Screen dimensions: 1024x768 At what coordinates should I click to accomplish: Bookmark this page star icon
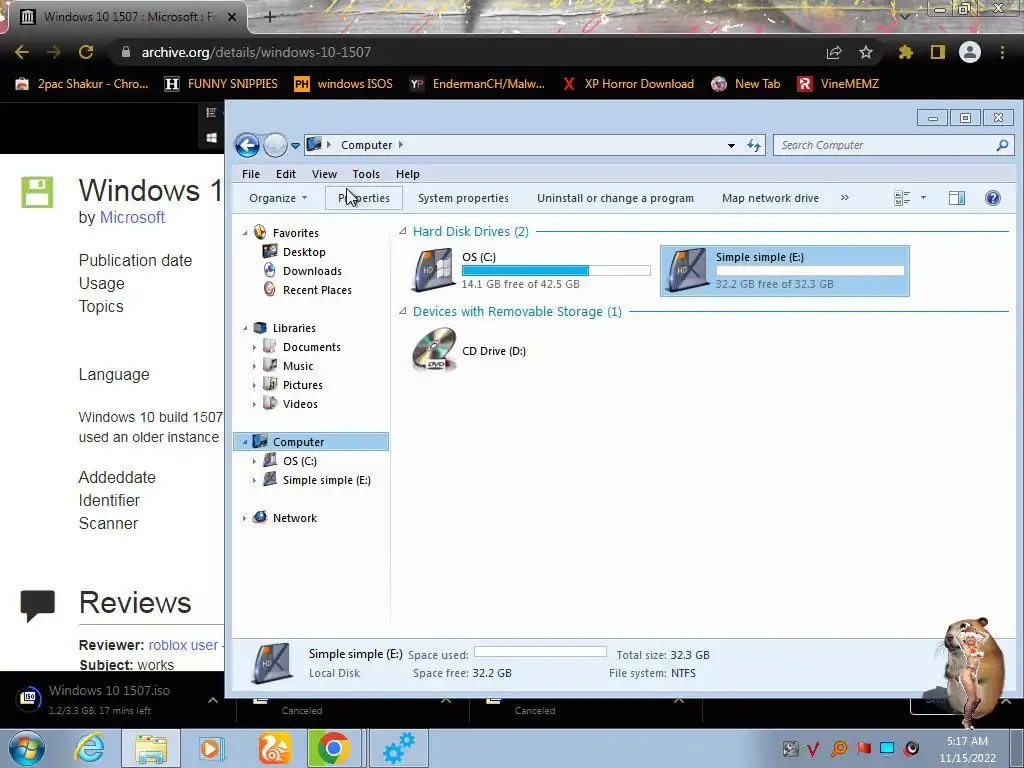[866, 52]
